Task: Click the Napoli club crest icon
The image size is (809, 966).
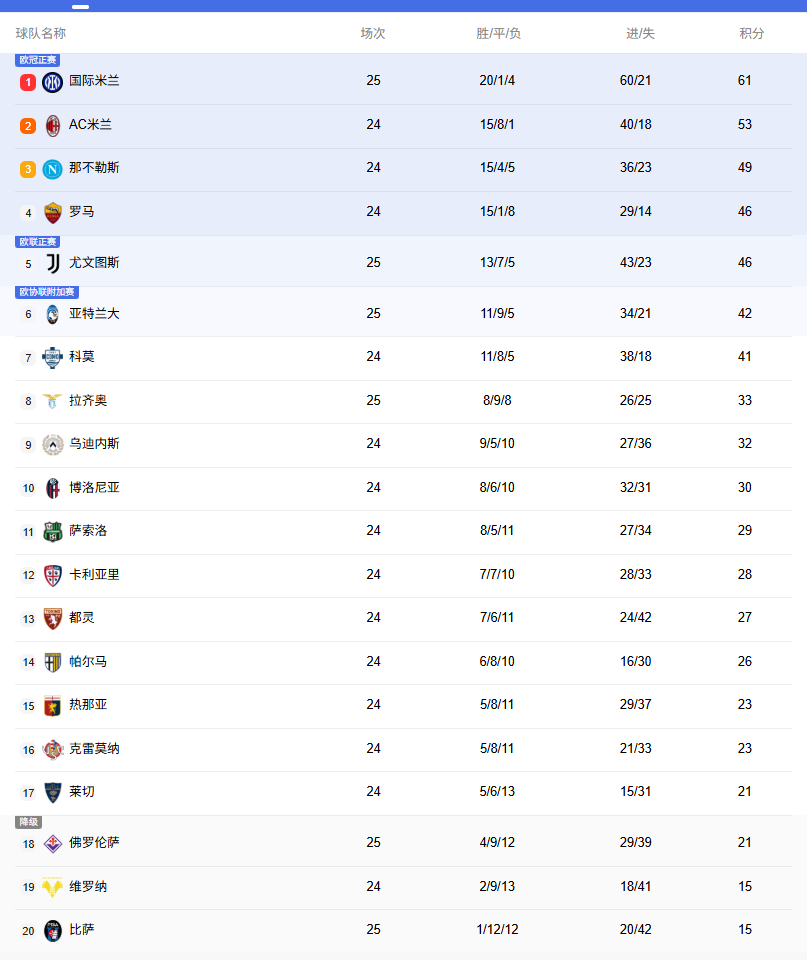Action: point(53,169)
